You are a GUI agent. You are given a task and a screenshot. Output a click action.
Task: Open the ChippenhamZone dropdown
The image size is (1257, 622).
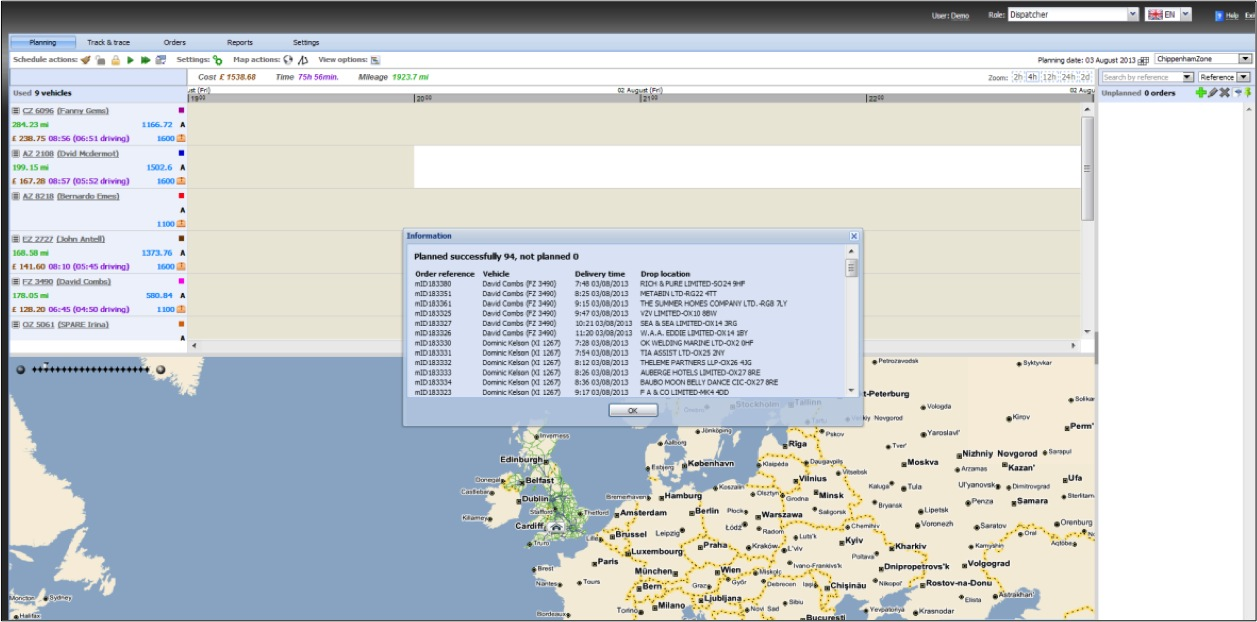tap(1244, 60)
